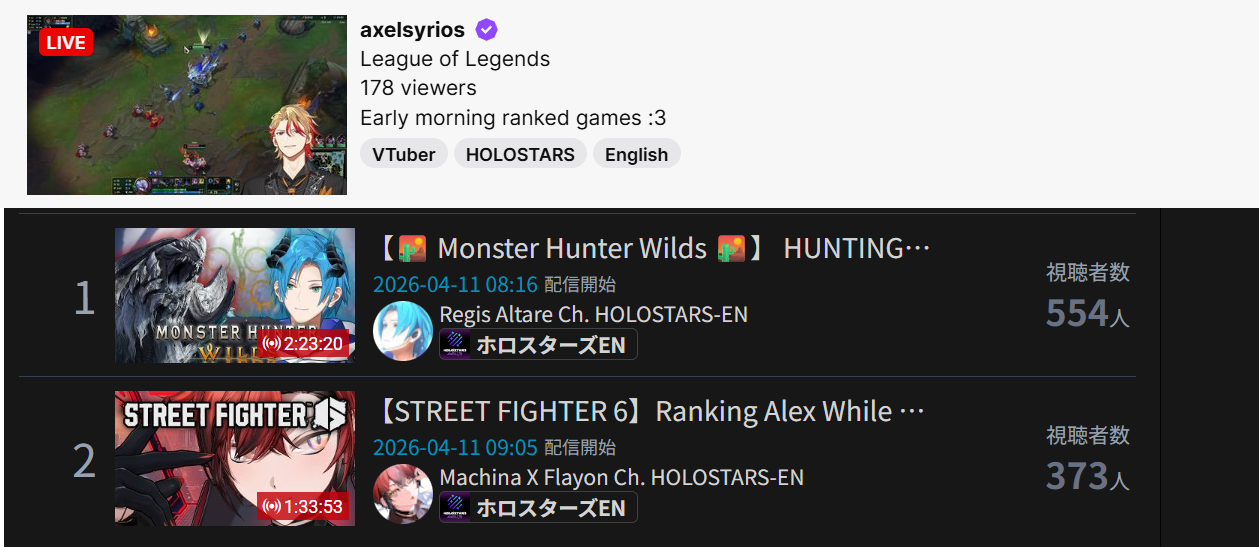Select the VTuber tag

point(403,154)
